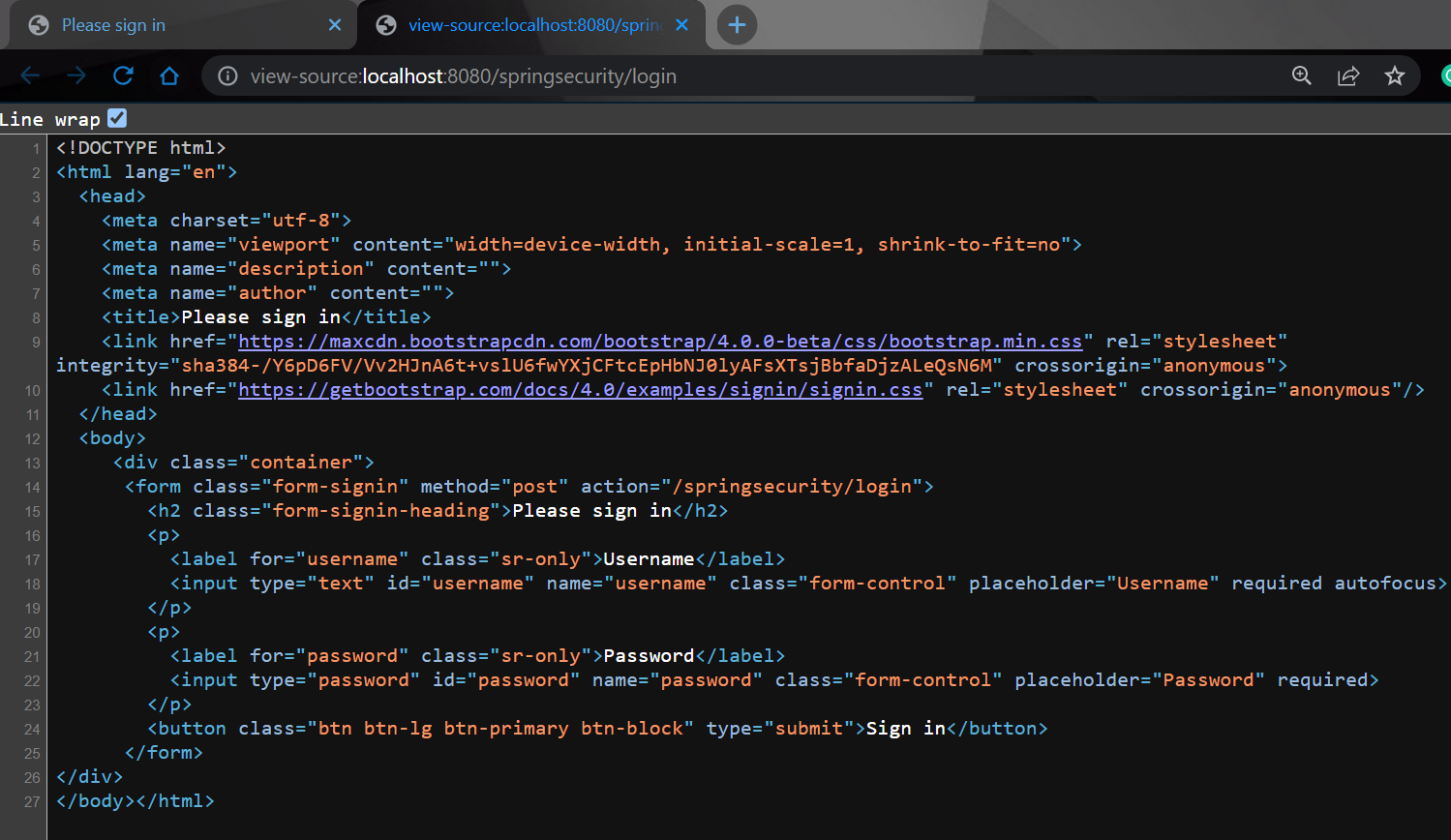The width and height of the screenshot is (1451, 840).
Task: Open the site information icon
Action: (227, 75)
